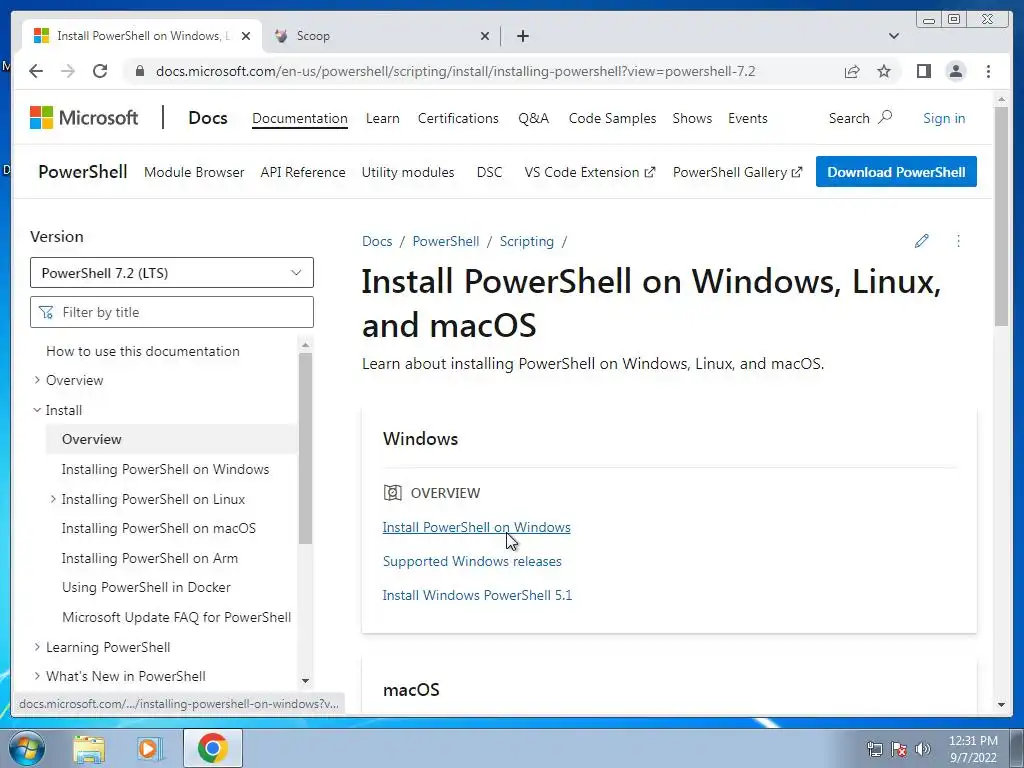The height and width of the screenshot is (768, 1024).
Task: Expand What's New in PowerShell section
Action: [37, 676]
